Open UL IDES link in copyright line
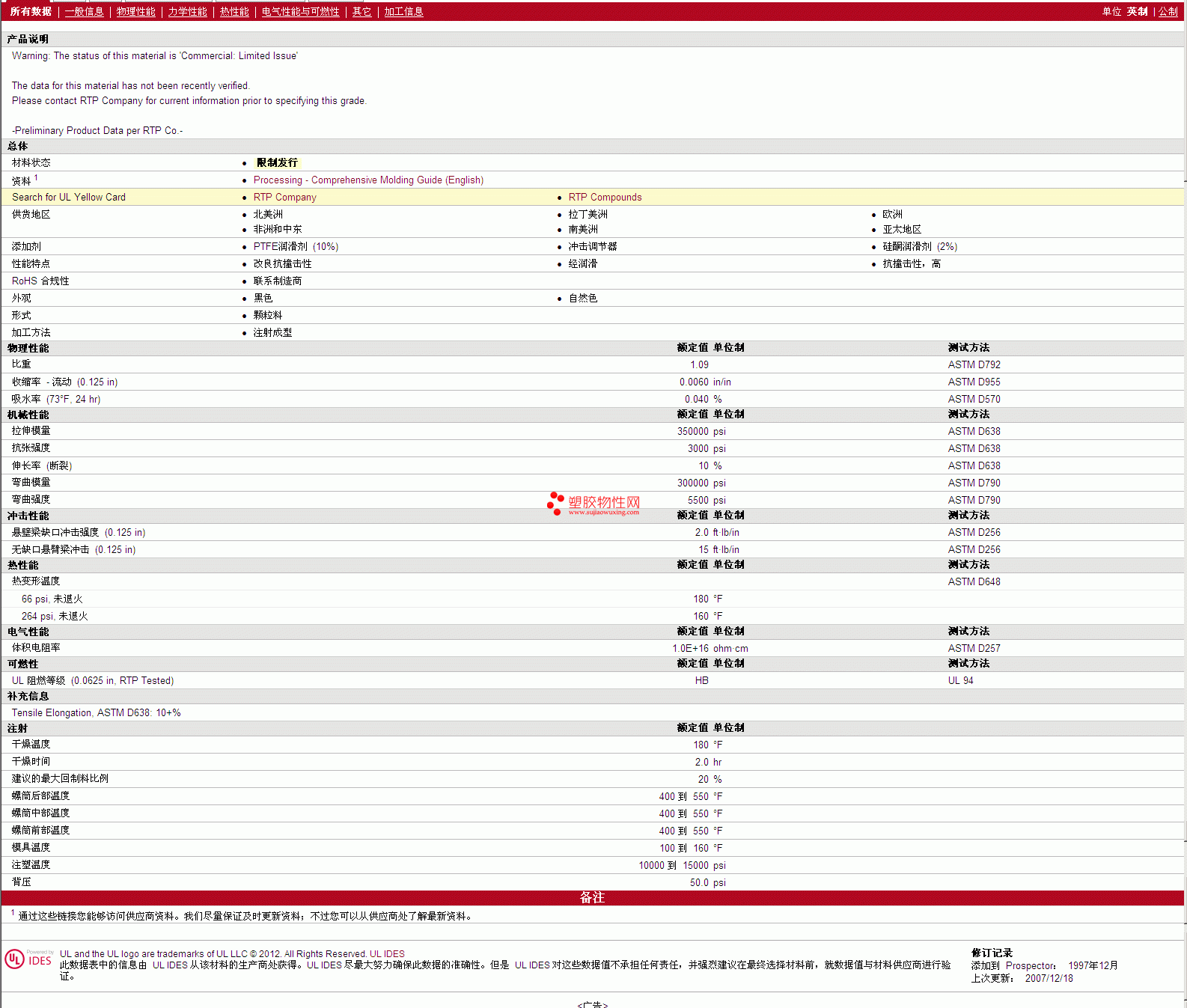 387,954
